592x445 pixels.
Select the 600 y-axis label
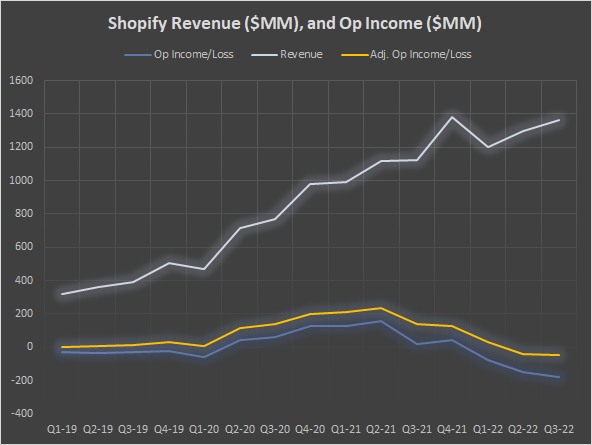pyautogui.click(x=24, y=247)
